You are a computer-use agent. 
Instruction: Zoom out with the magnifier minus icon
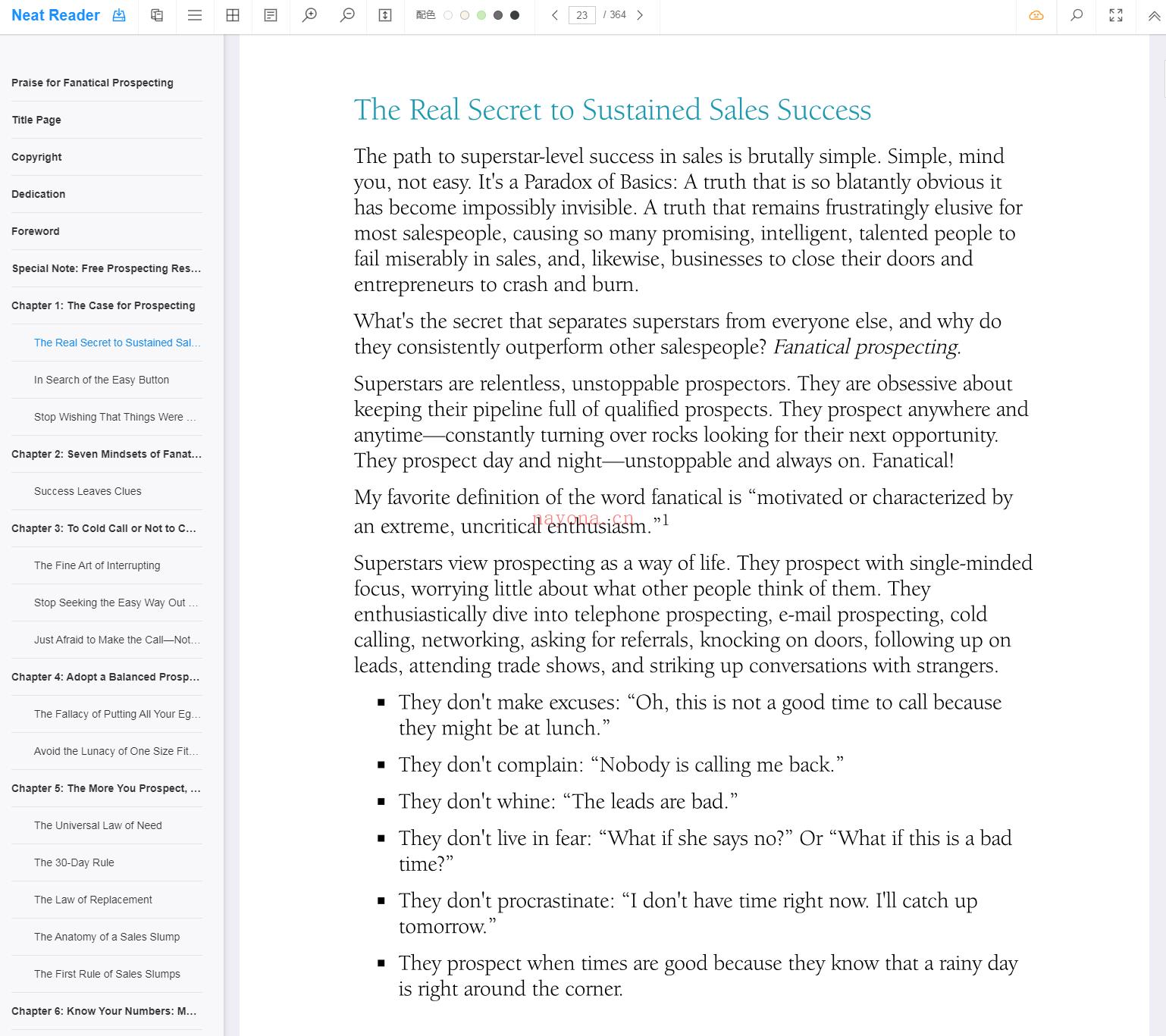[x=347, y=15]
